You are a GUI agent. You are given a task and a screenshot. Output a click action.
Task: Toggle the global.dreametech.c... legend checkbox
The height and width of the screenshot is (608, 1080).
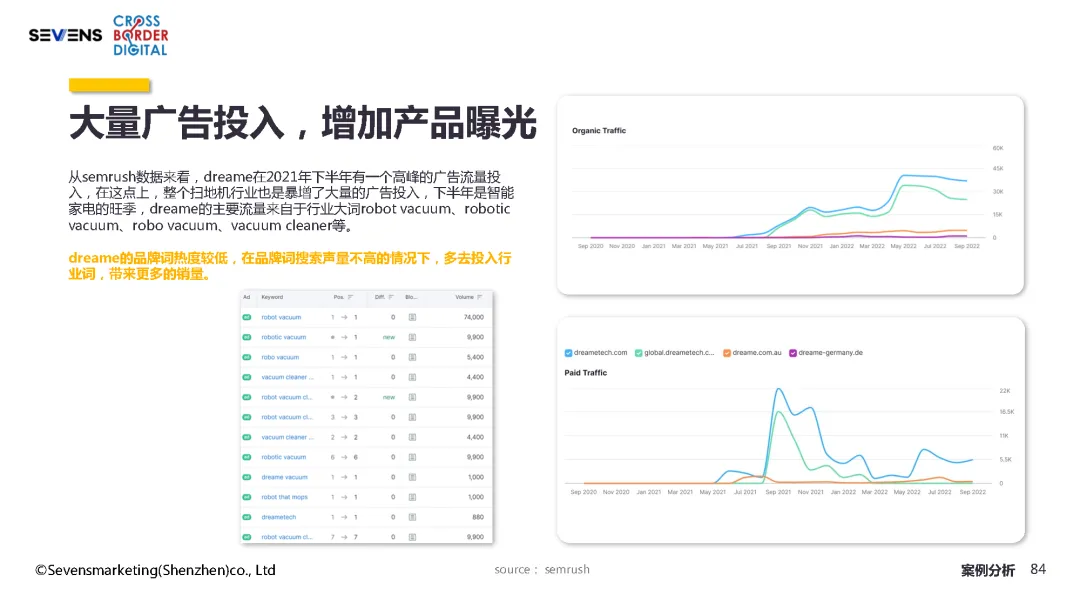coord(638,353)
